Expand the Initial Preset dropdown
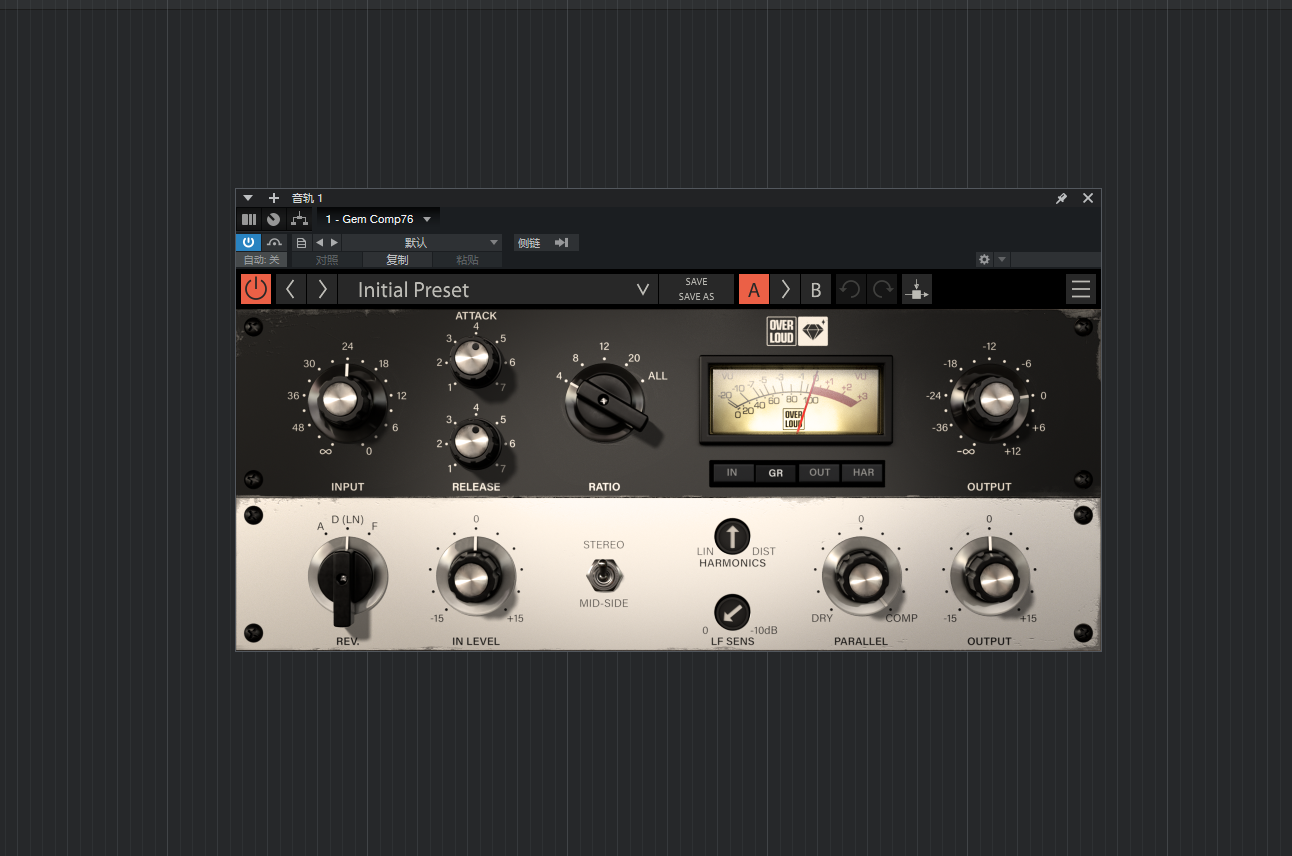The image size is (1292, 856). 643,289
